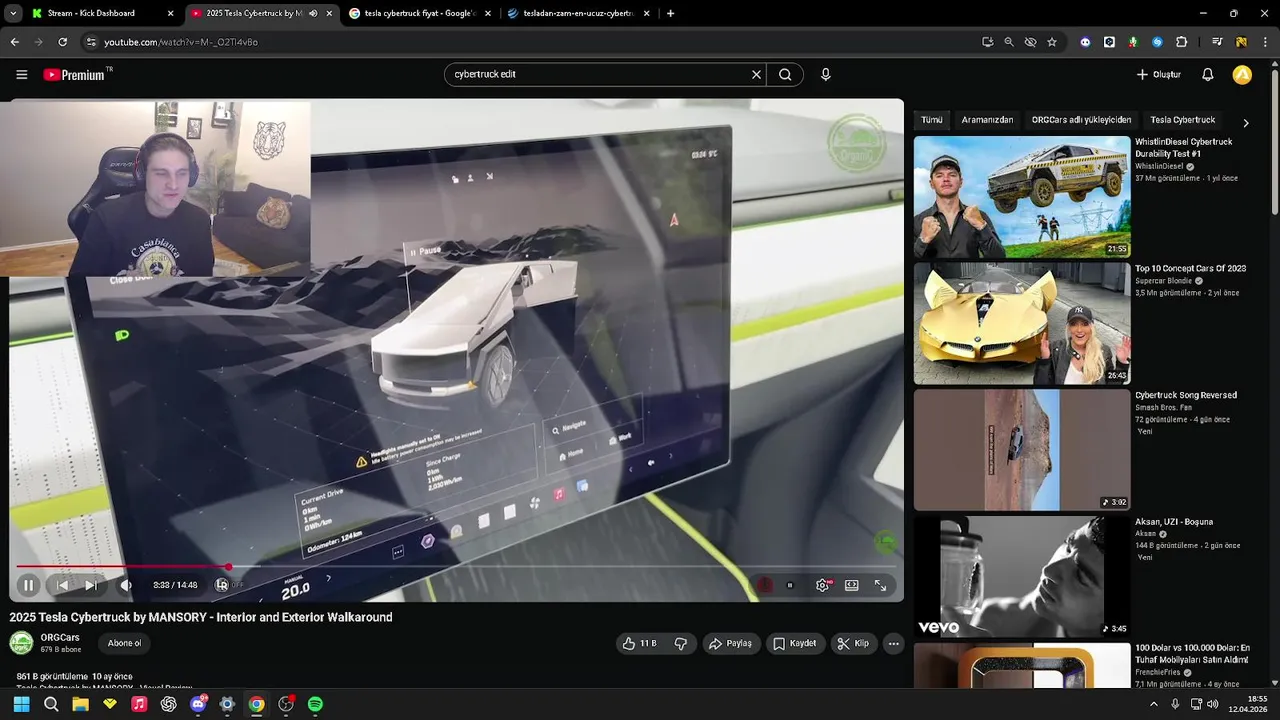Switch player to theater mode
This screenshot has height=720, width=1280.
tap(852, 585)
